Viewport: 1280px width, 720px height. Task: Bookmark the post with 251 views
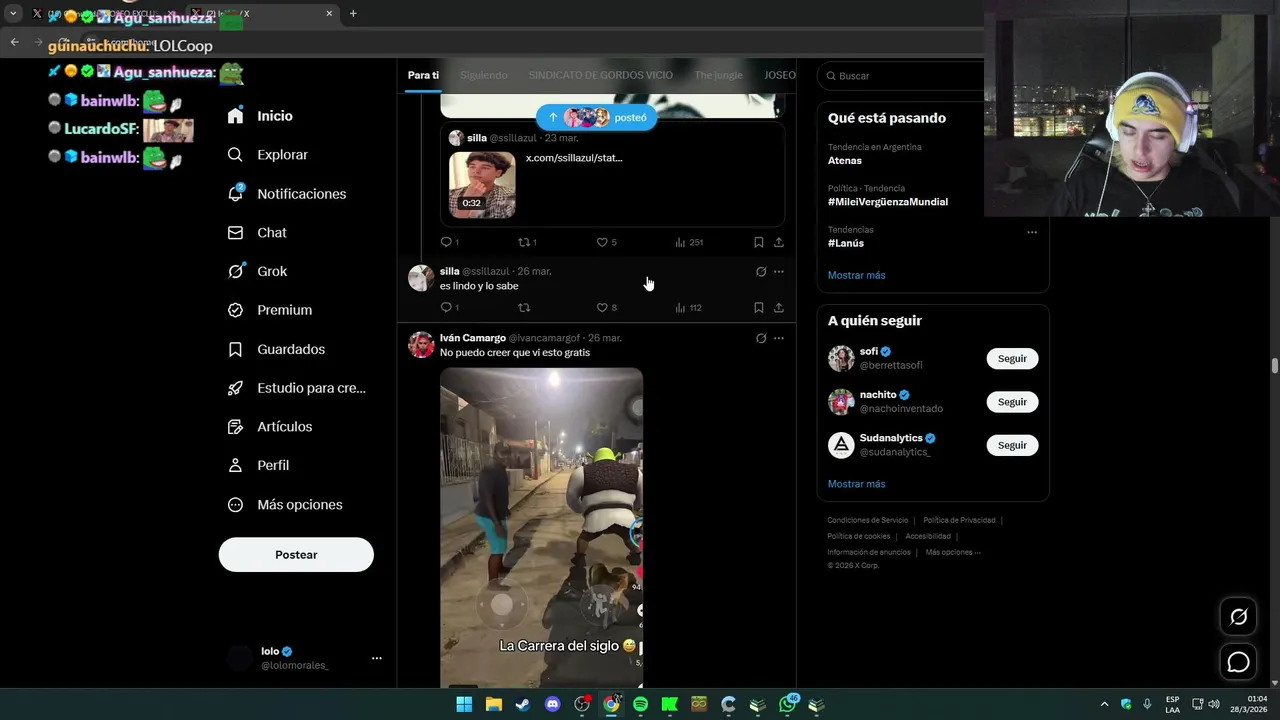point(758,242)
